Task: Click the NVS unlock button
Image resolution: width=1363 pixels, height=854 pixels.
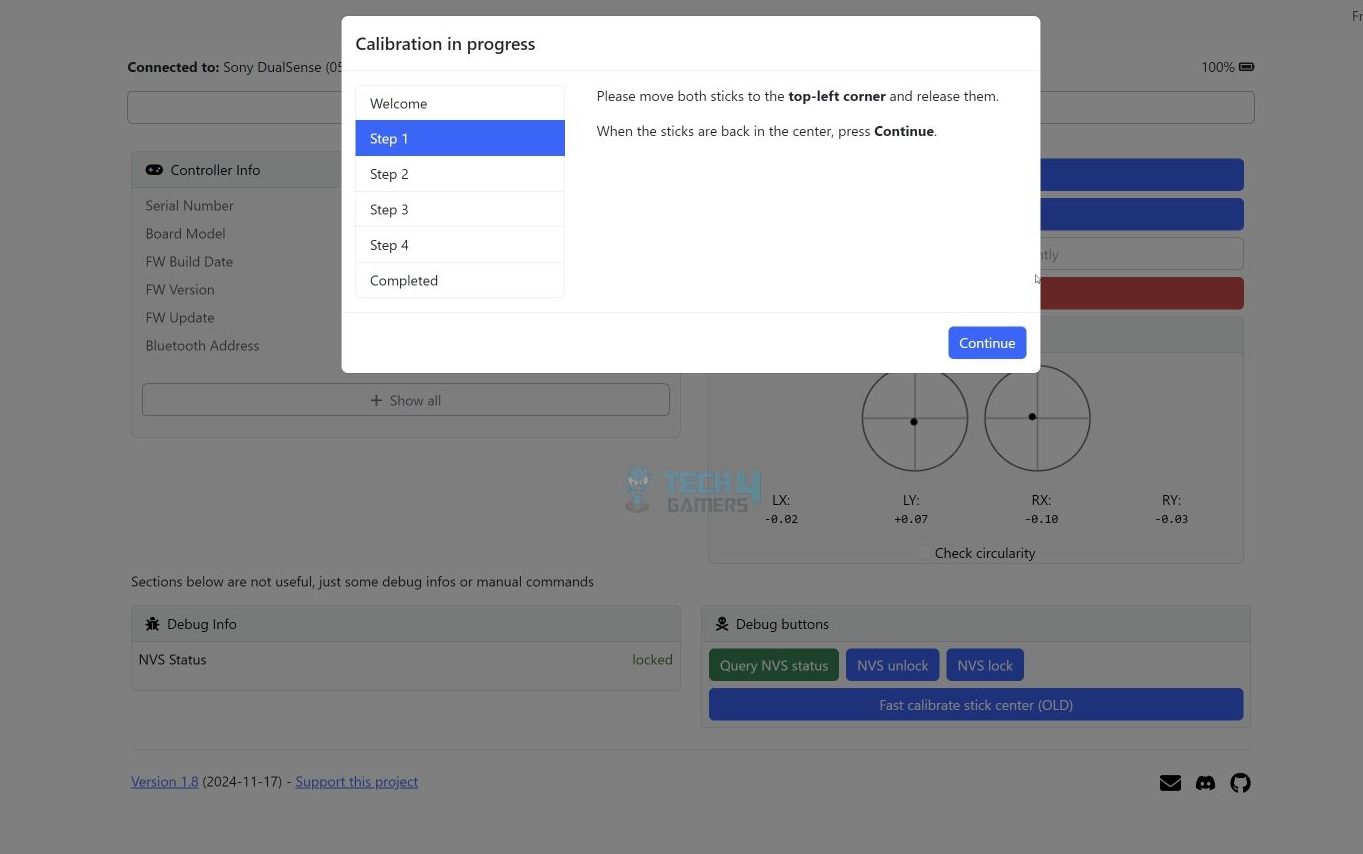Action: pos(892,665)
